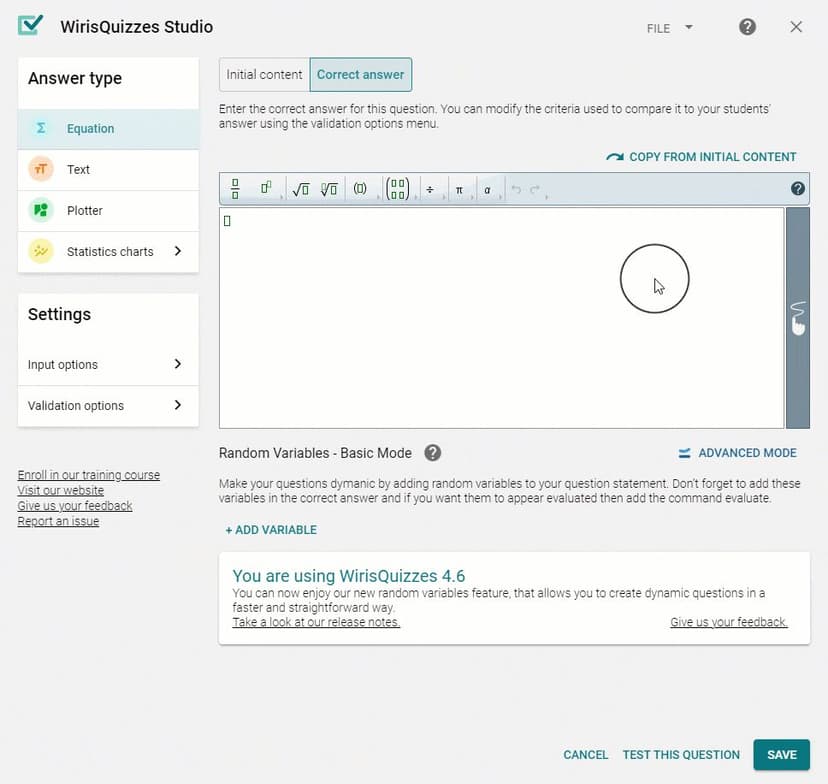
Task: Click the Add Variable button
Action: click(271, 530)
